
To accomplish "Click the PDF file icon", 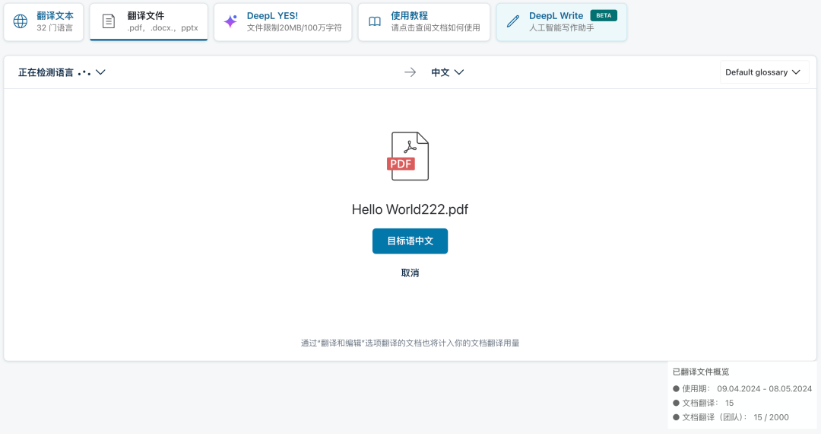I will coord(409,156).
